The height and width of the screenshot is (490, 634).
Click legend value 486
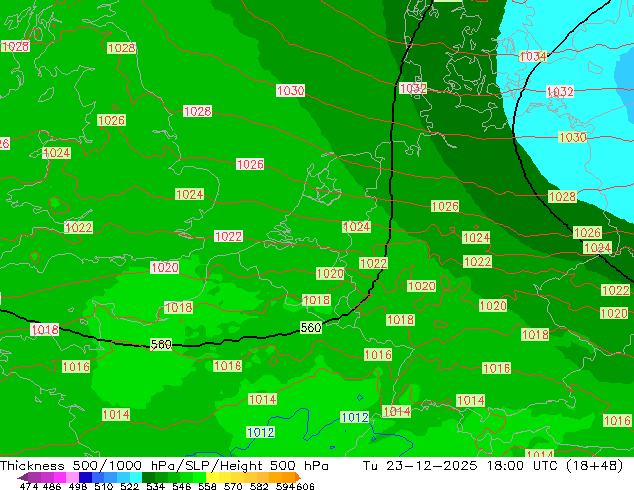tap(52, 486)
